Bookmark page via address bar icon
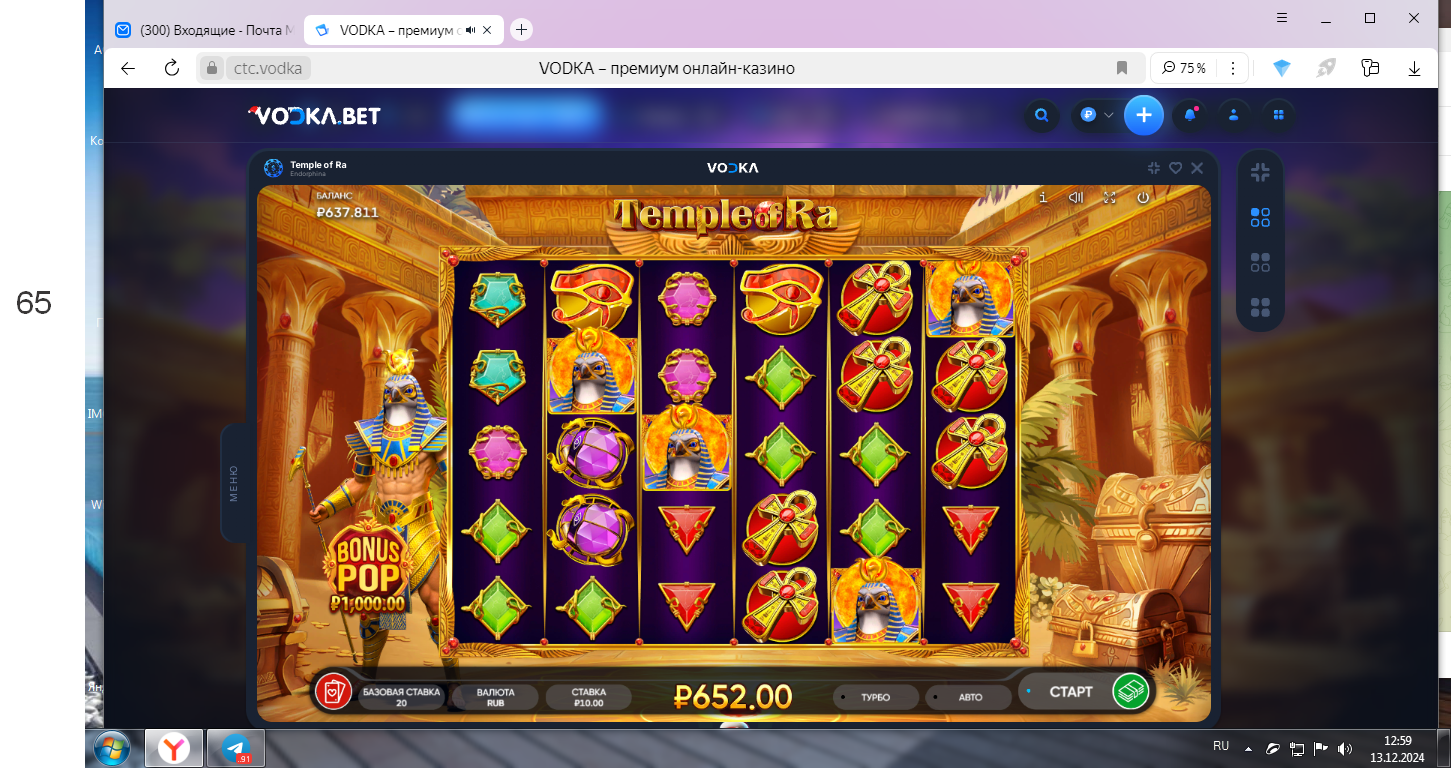This screenshot has width=1451, height=768. coord(1122,68)
